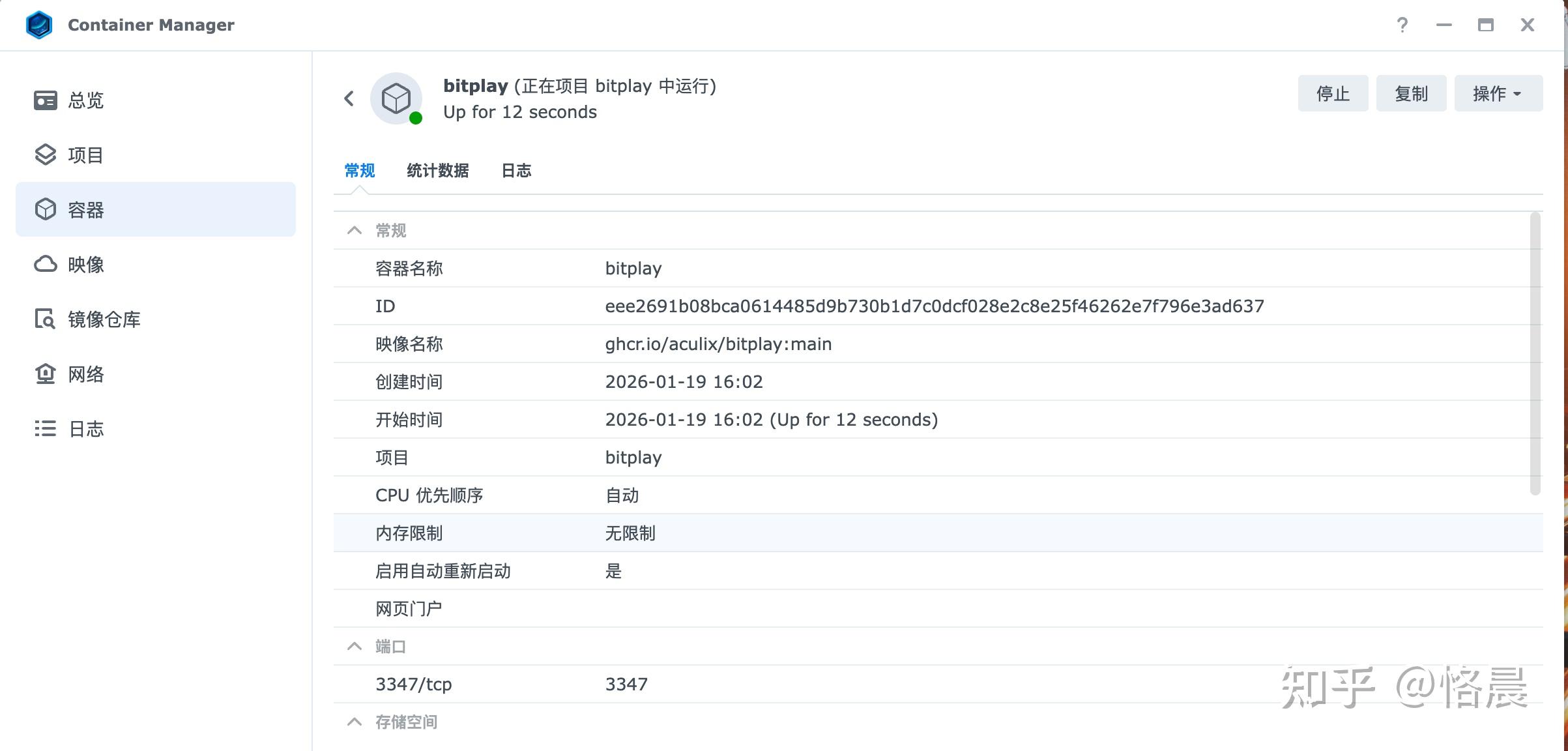Collapse the 存储空间 storage section
The height and width of the screenshot is (751, 1568).
pyautogui.click(x=355, y=722)
